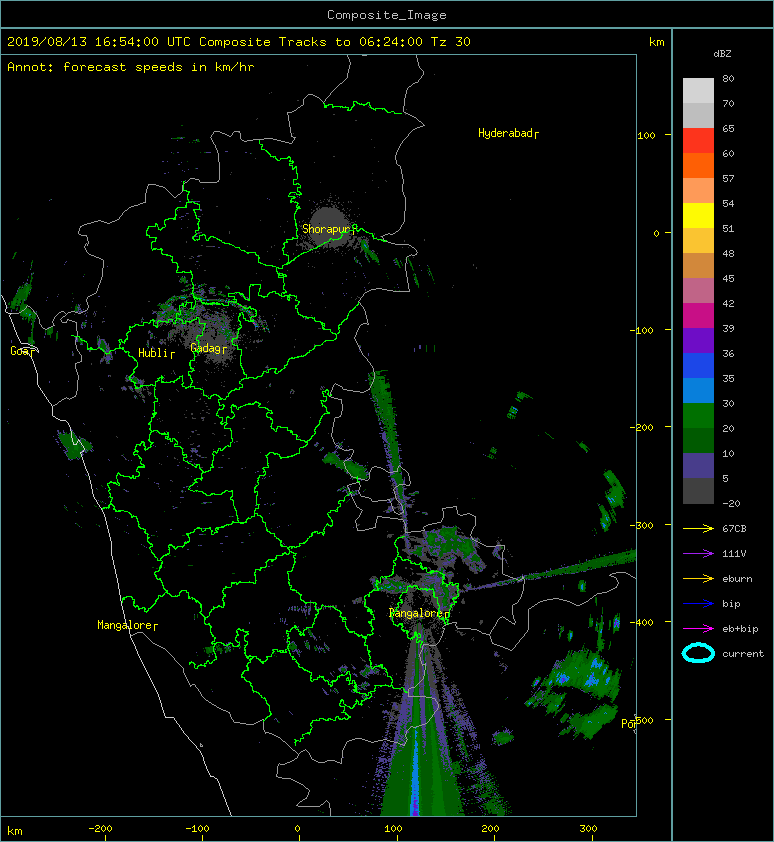Select the Mangalore city label
This screenshot has height=842, width=774.
pos(127,625)
